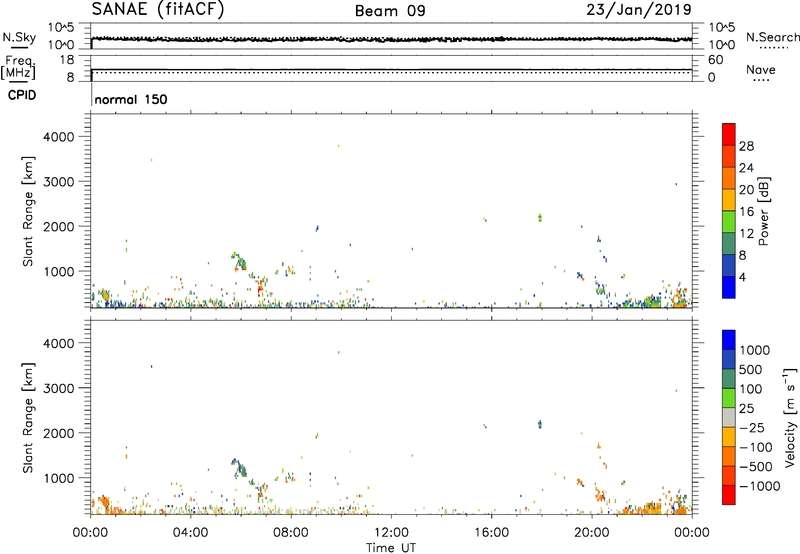Click the 2000 km tick in velocity panel
This screenshot has height=554, width=800.
tap(59, 433)
